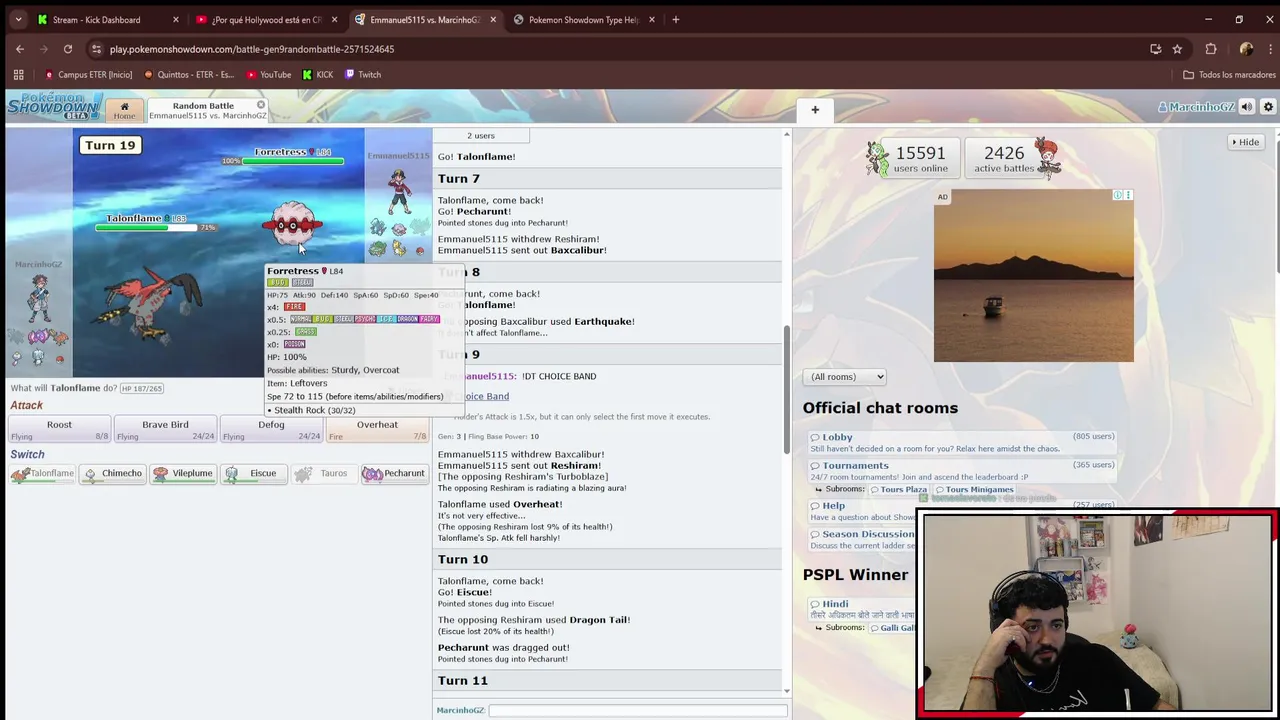
Task: Switch to Eiscue
Action: 253,474
